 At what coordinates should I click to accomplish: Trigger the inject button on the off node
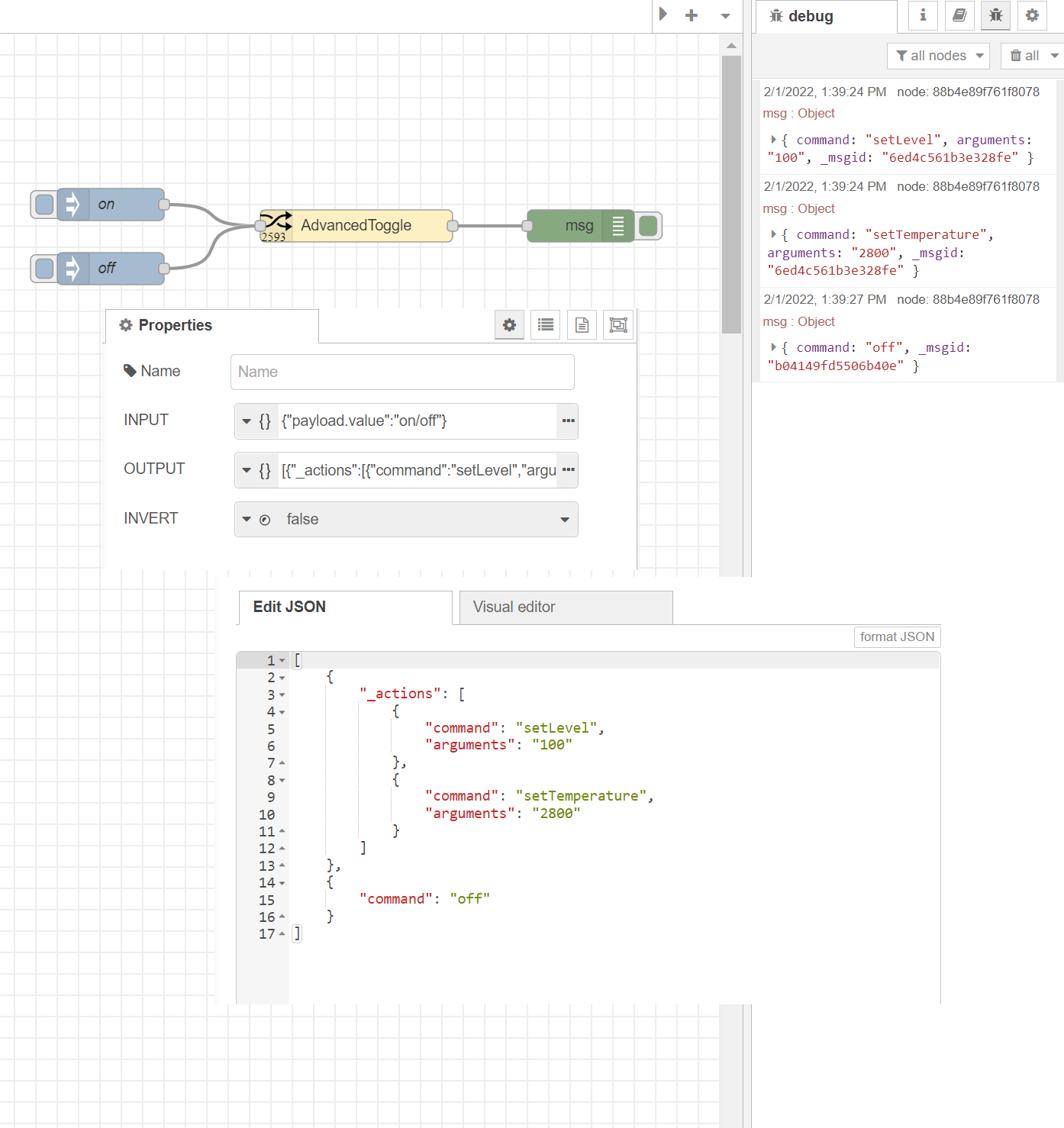point(44,268)
